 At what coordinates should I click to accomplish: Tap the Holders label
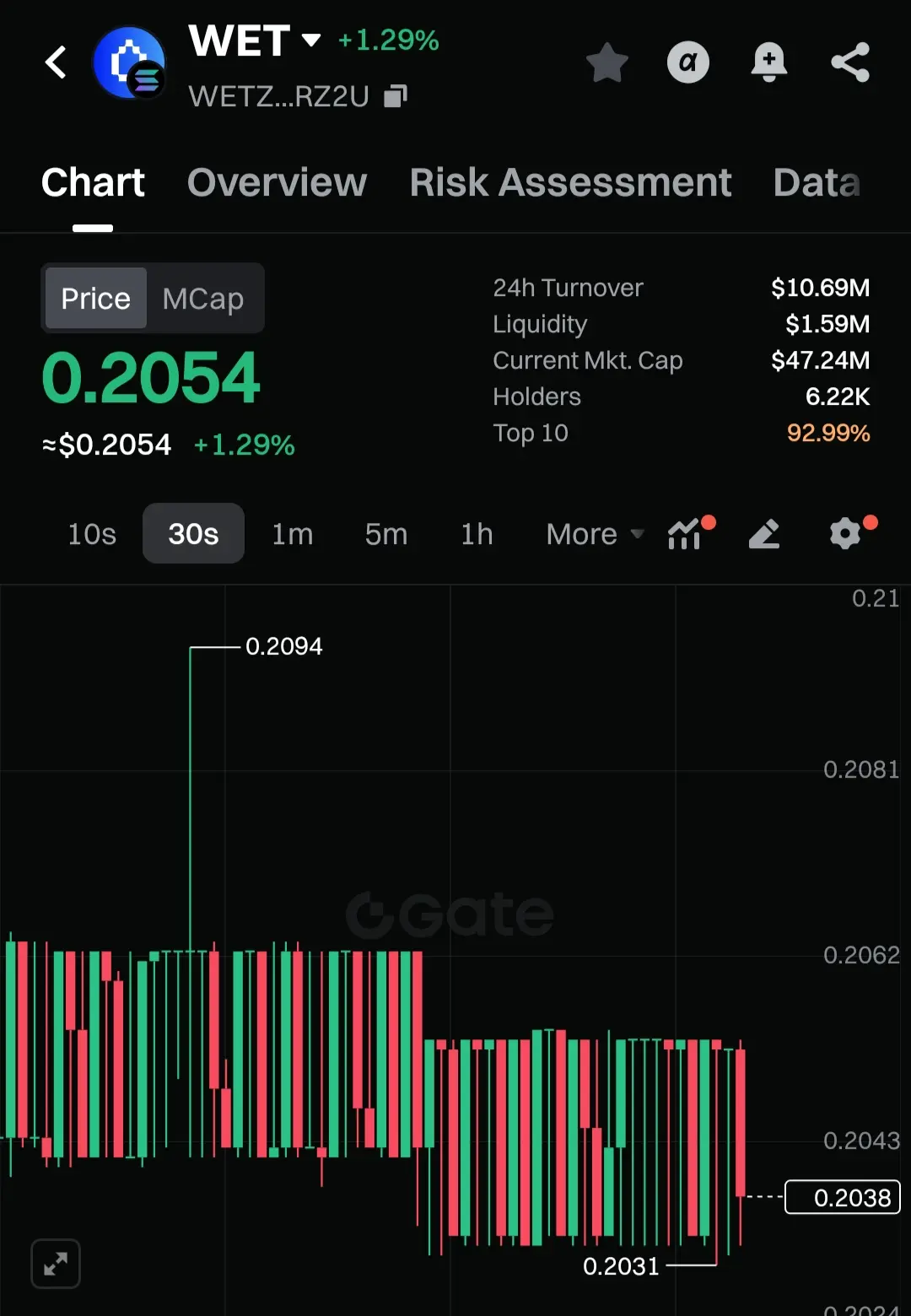tap(536, 396)
